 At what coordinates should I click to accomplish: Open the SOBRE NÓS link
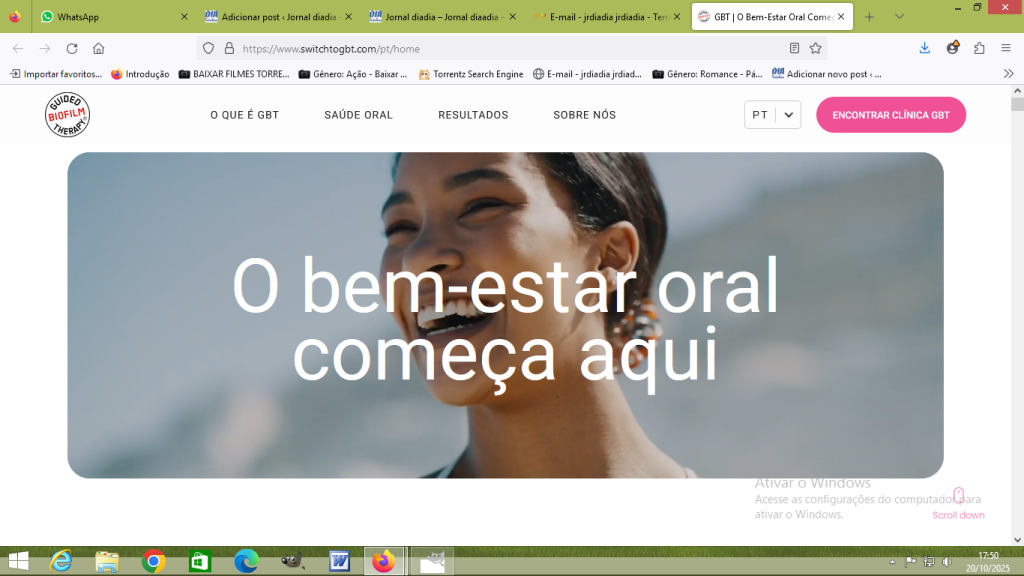point(584,115)
